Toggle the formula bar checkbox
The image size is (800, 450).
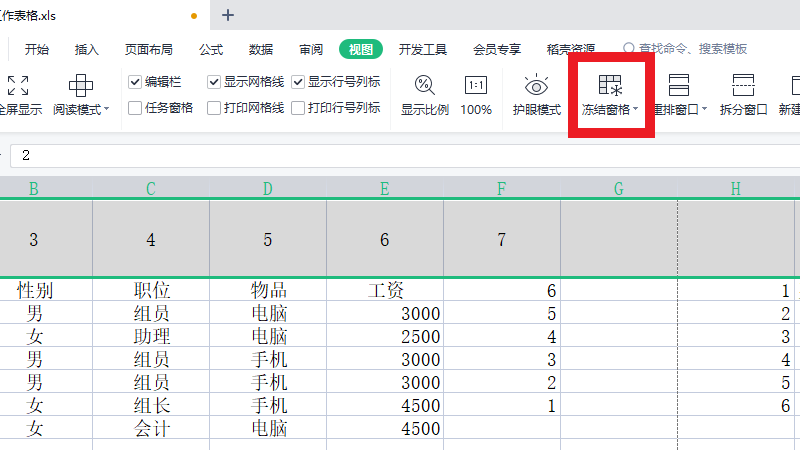pyautogui.click(x=135, y=82)
